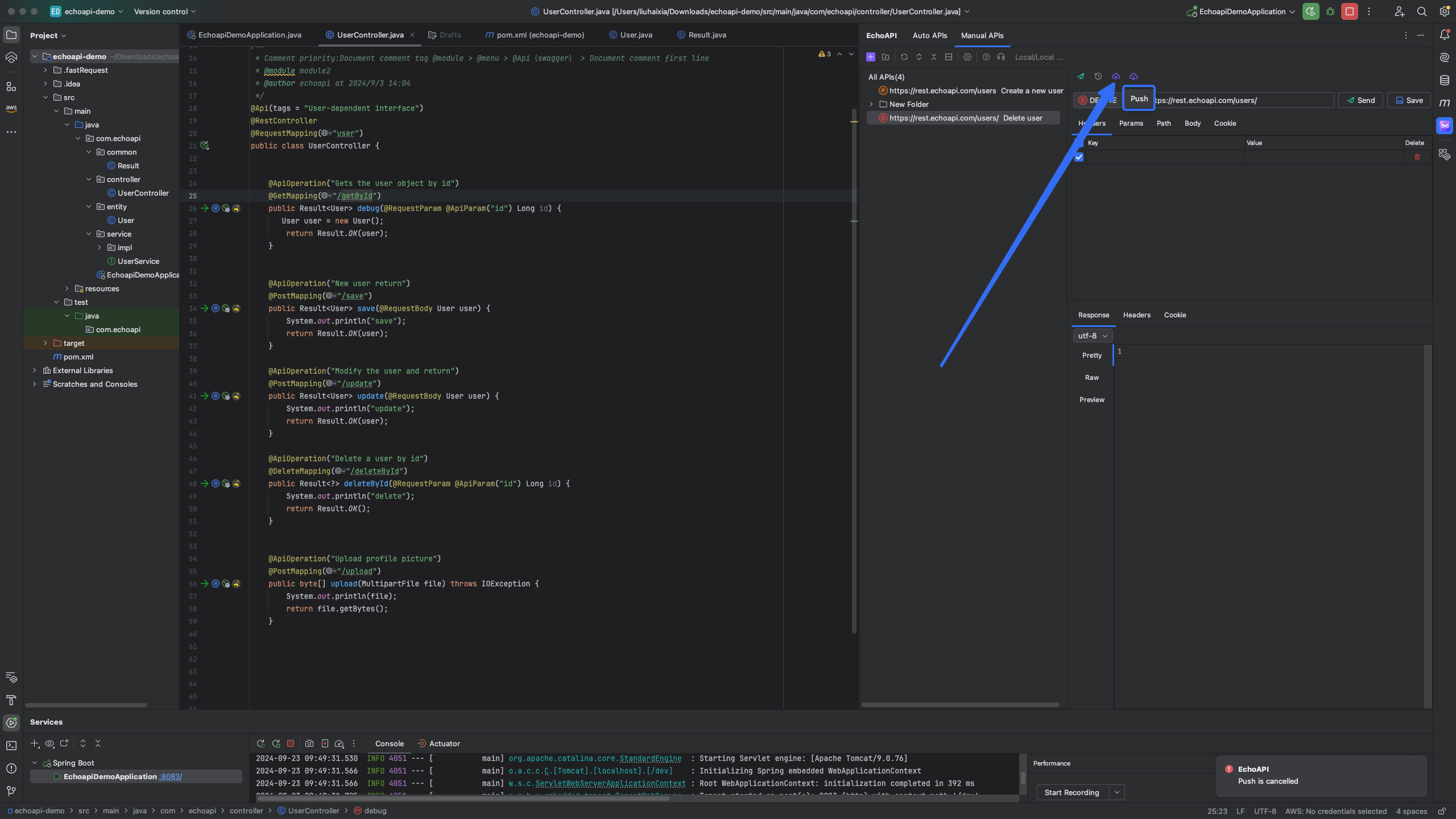Click the Start Recording button
Screen dimensions: 1456x819
1072,792
